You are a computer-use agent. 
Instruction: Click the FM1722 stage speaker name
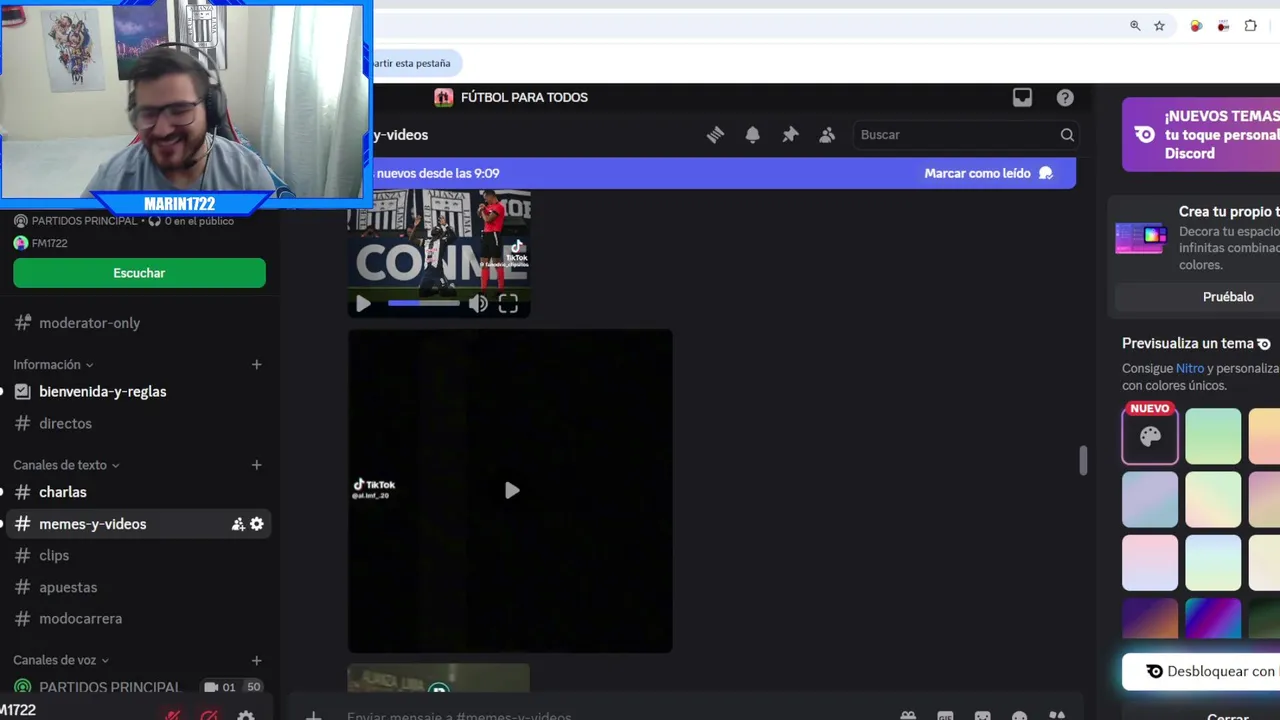click(49, 243)
